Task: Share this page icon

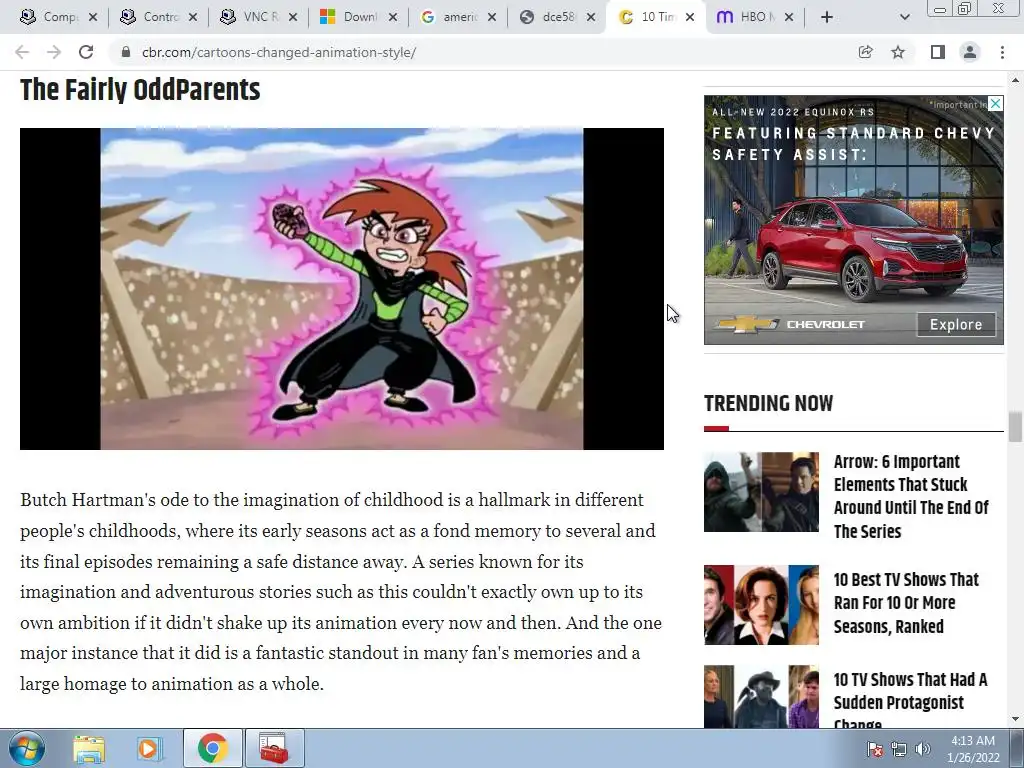Action: coord(865,52)
